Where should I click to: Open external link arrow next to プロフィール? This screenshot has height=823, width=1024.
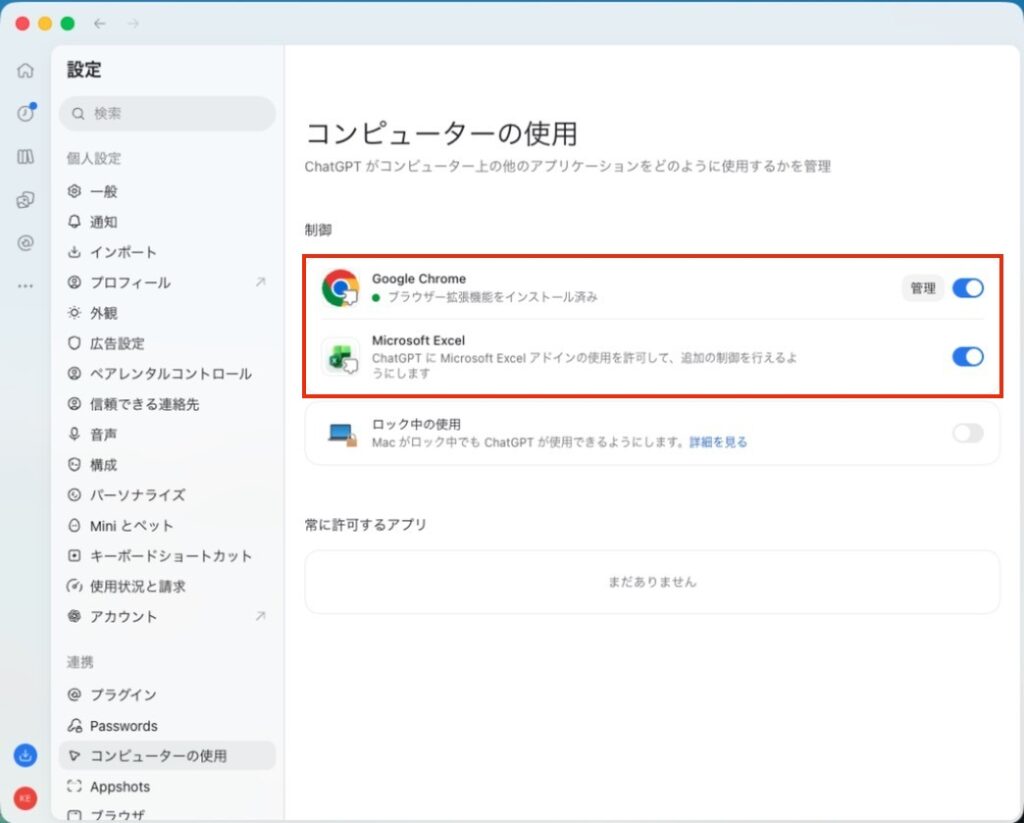click(x=261, y=282)
